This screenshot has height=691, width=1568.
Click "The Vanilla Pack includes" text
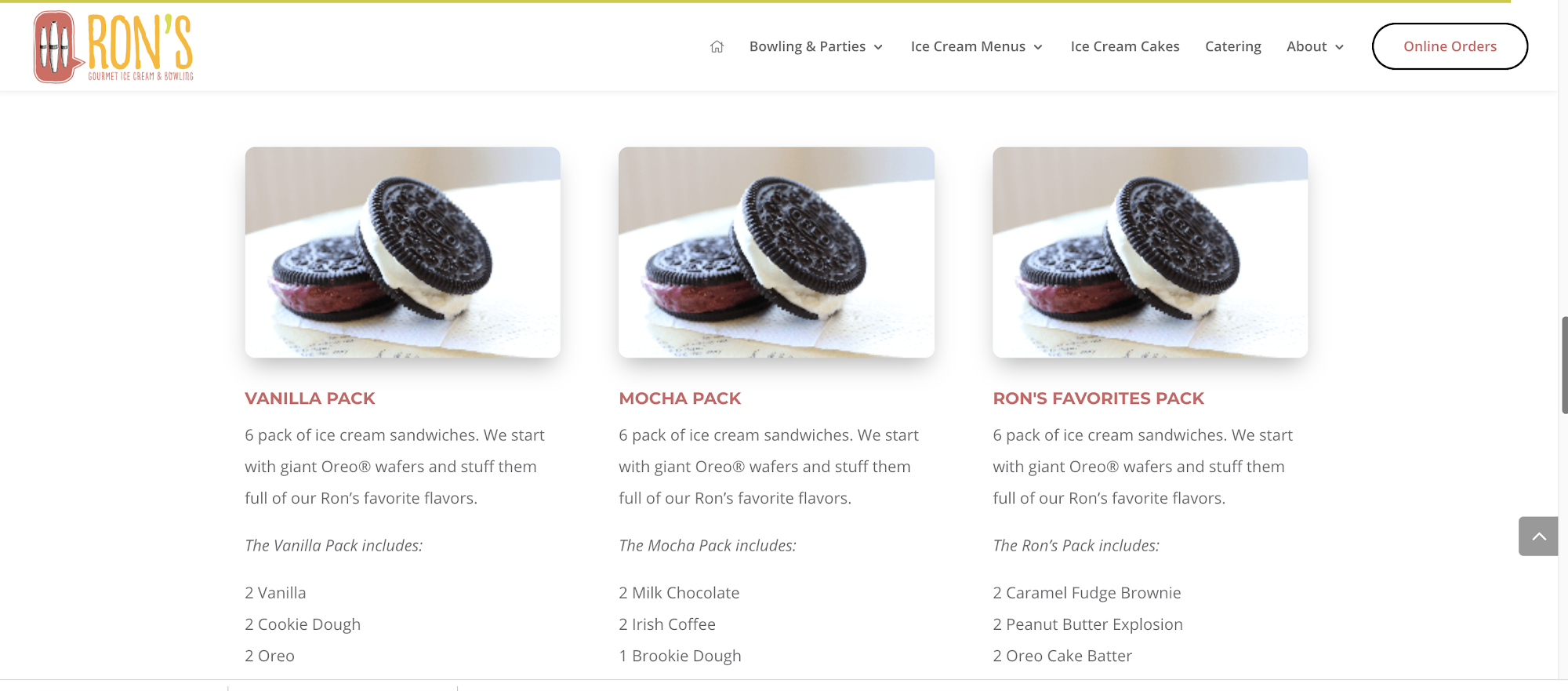point(333,545)
